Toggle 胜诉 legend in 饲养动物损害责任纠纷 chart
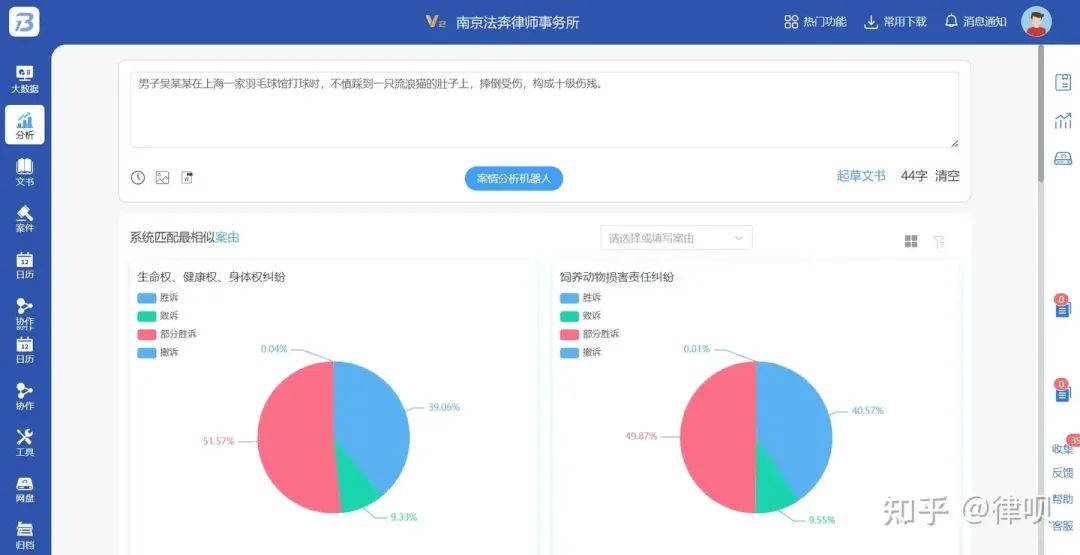Screen dimensions: 1080x555 point(581,298)
